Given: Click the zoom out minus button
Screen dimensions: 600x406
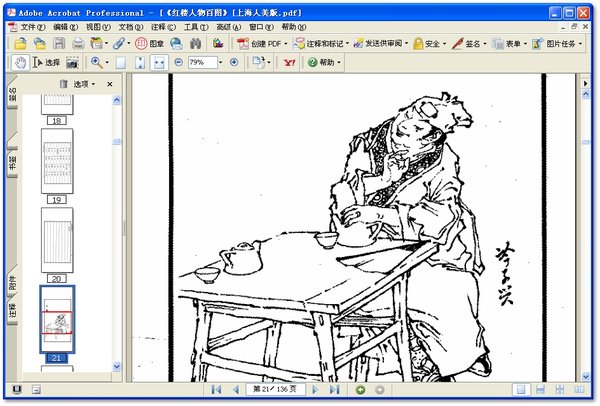Looking at the screenshot, I should click(x=178, y=62).
